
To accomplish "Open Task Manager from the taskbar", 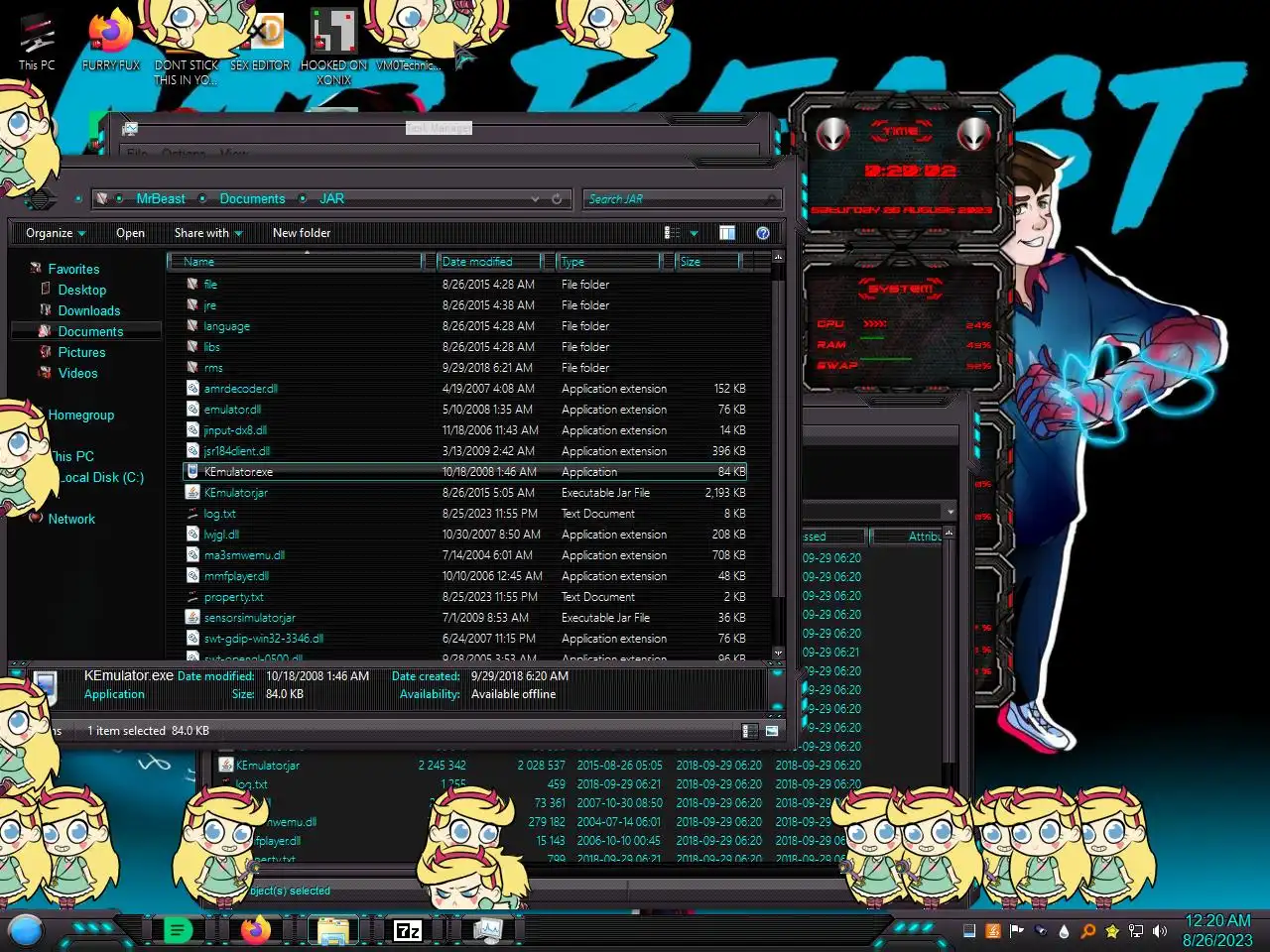I will tap(487, 930).
